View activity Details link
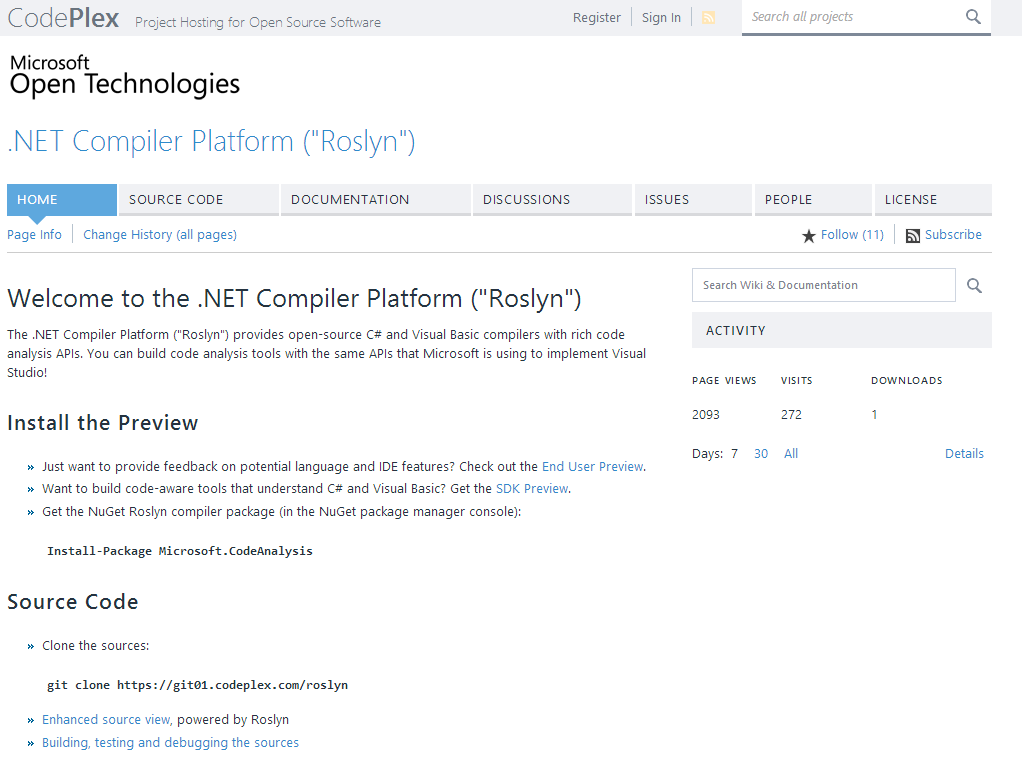Screen dimensions: 1022x767 [964, 453]
